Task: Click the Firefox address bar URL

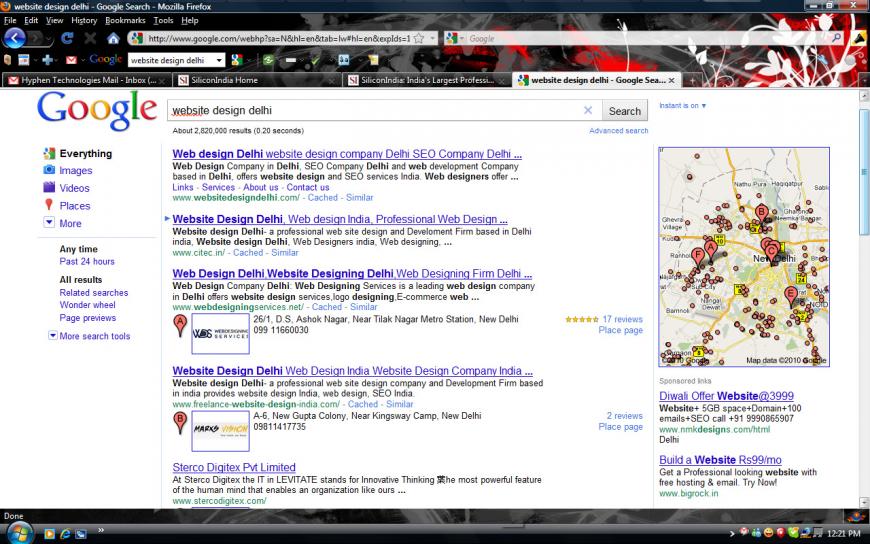Action: click(x=279, y=38)
